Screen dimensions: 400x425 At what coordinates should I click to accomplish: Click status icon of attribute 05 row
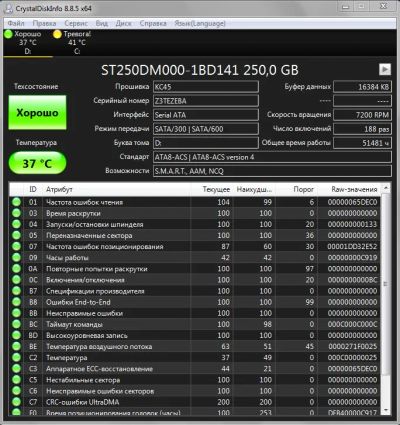point(16,235)
